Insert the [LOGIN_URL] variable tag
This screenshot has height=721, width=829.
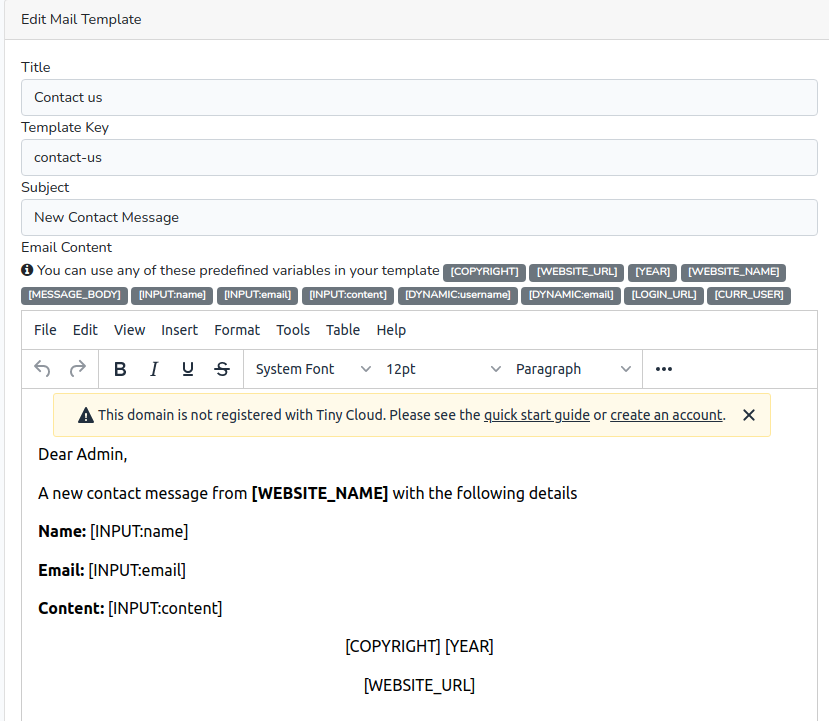(x=663, y=295)
